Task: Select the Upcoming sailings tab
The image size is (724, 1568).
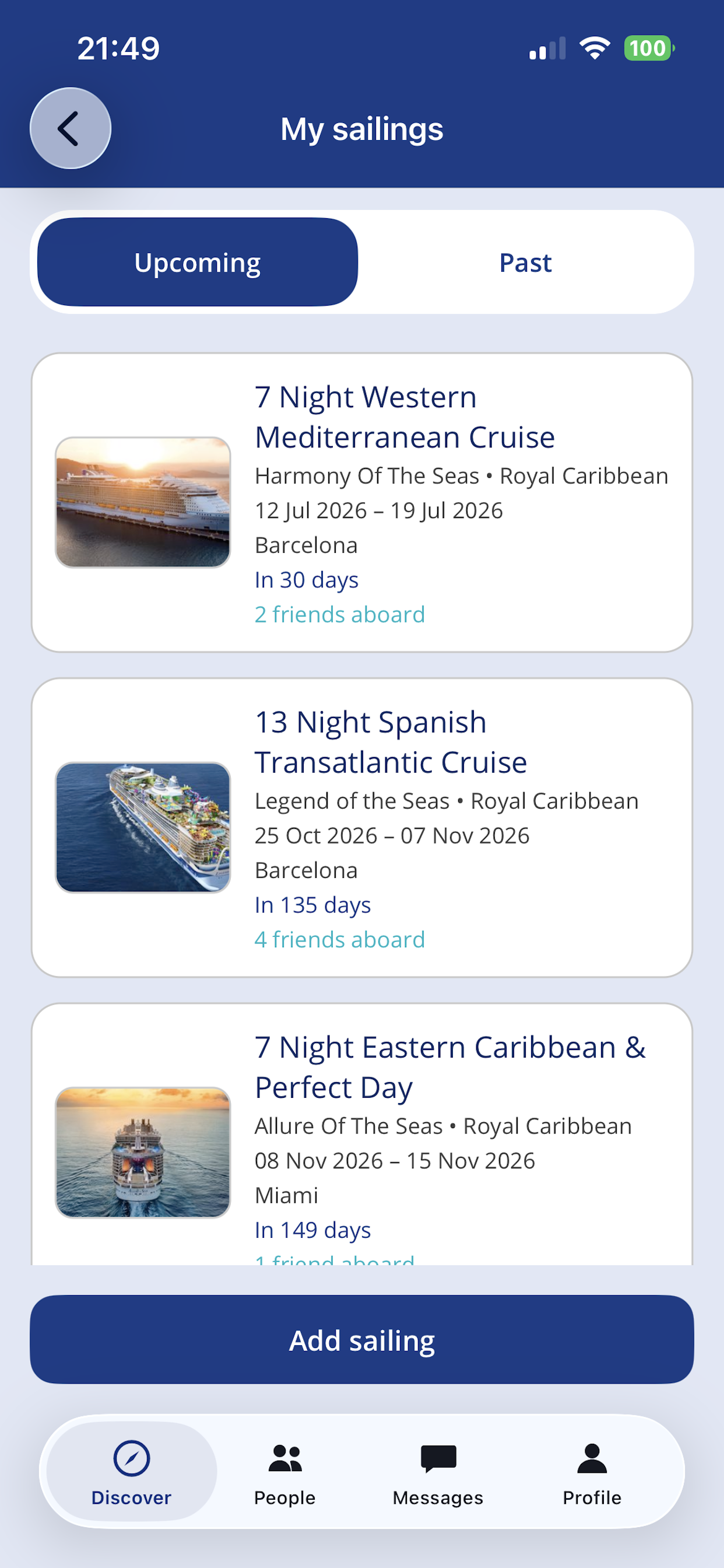Action: click(x=198, y=262)
